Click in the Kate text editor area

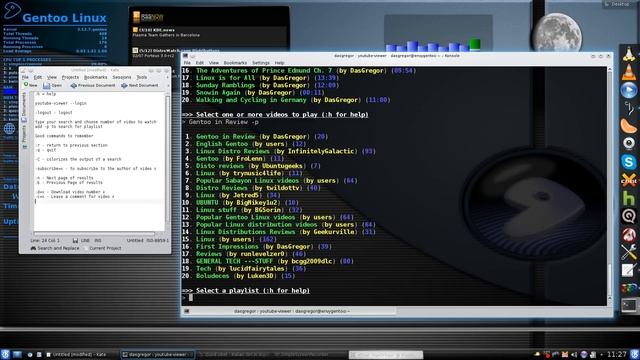99,161
